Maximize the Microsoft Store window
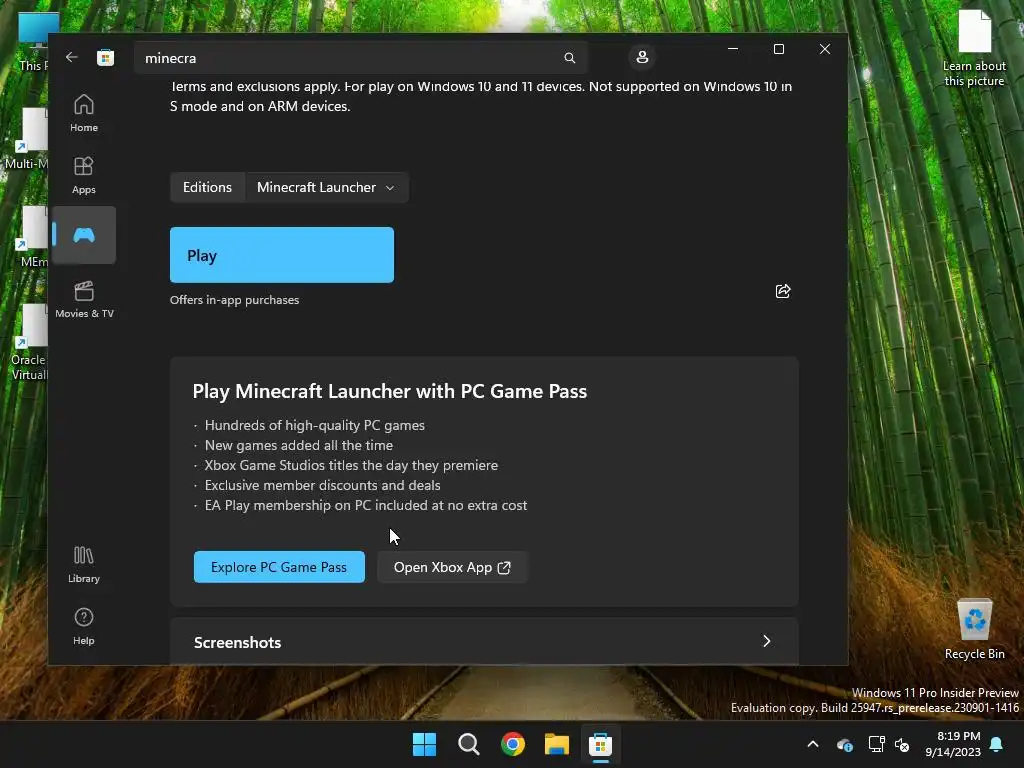 778,49
